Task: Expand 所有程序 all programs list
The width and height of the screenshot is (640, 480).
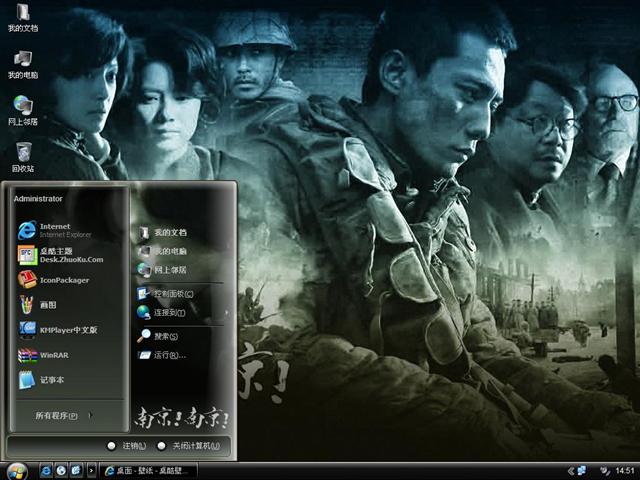Action: tap(64, 416)
